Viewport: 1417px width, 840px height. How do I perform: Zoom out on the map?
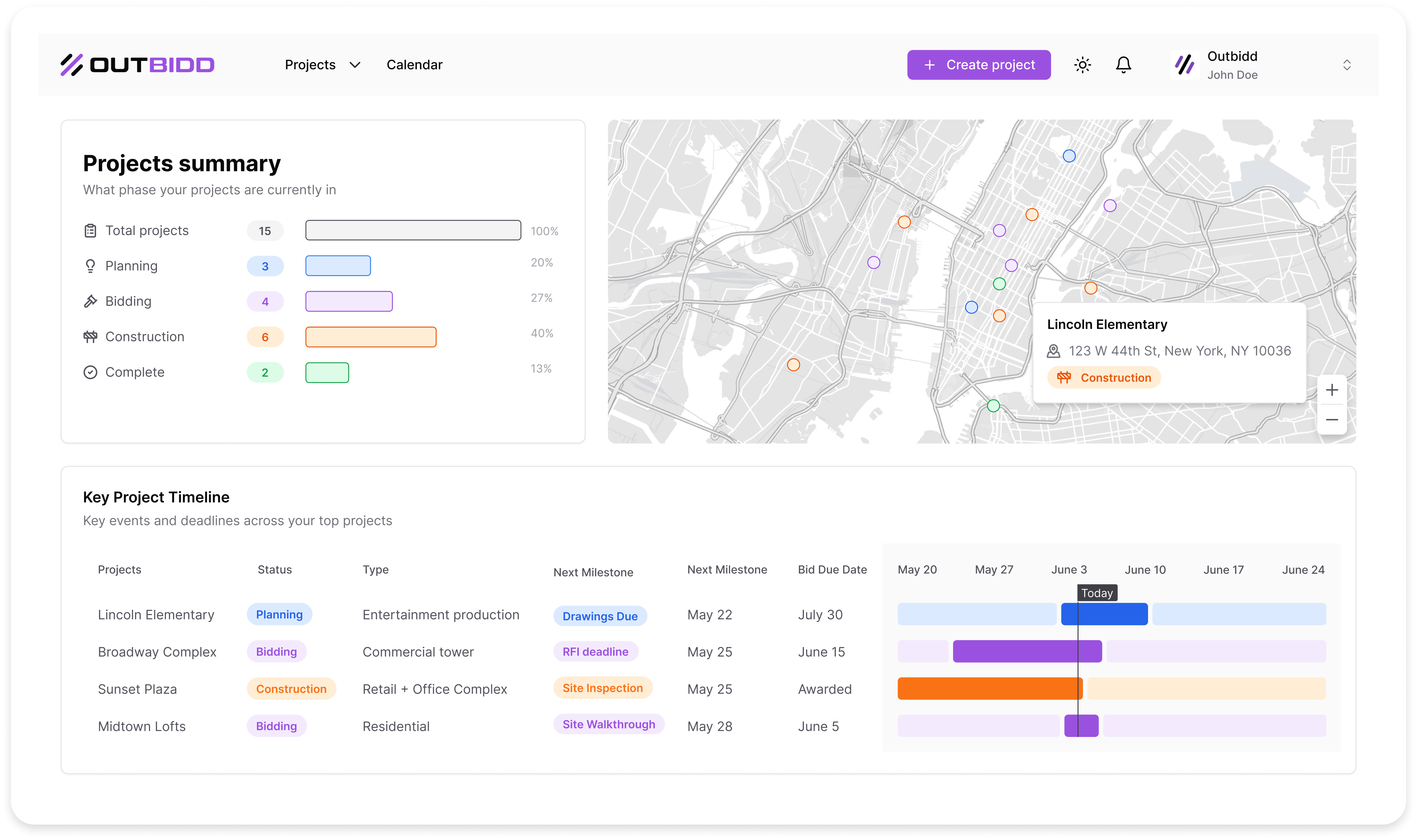click(x=1331, y=419)
